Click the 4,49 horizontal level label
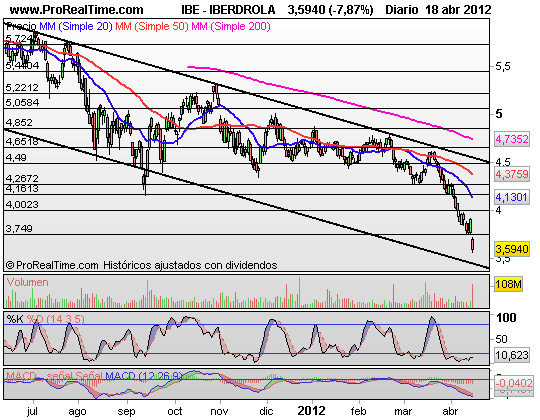This screenshot has height=420, width=540. click(16, 158)
